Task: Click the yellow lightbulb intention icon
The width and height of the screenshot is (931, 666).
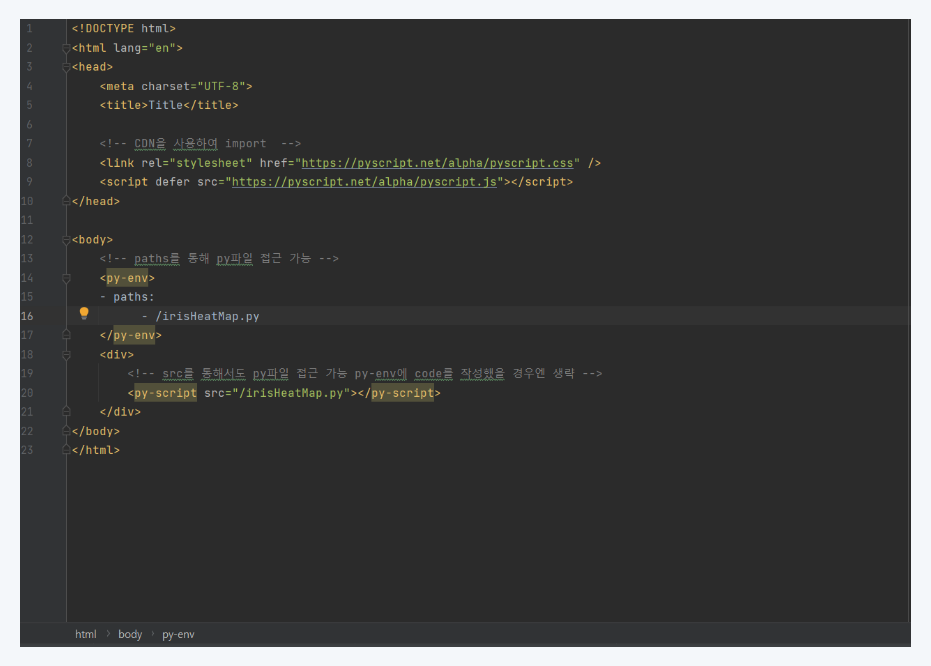Action: [84, 315]
